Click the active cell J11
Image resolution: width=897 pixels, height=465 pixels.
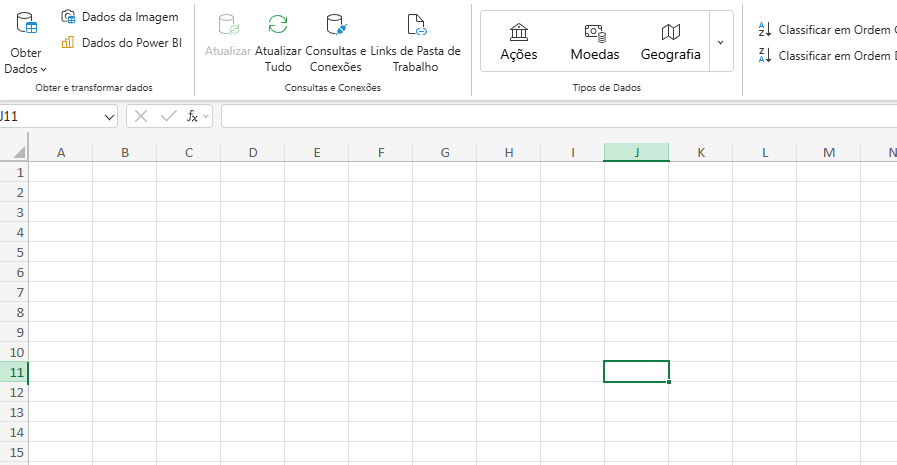click(x=636, y=372)
